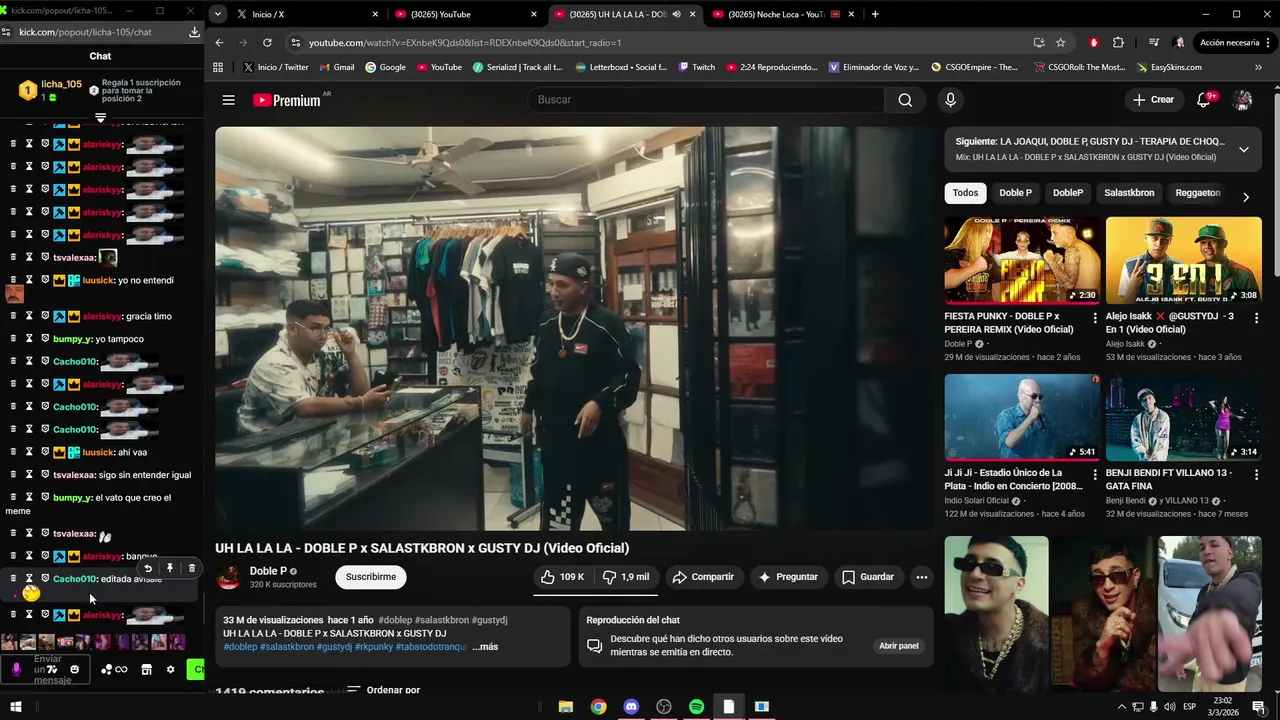Open the Kick chat shop icon
Image resolution: width=1280 pixels, height=720 pixels.
[x=146, y=670]
